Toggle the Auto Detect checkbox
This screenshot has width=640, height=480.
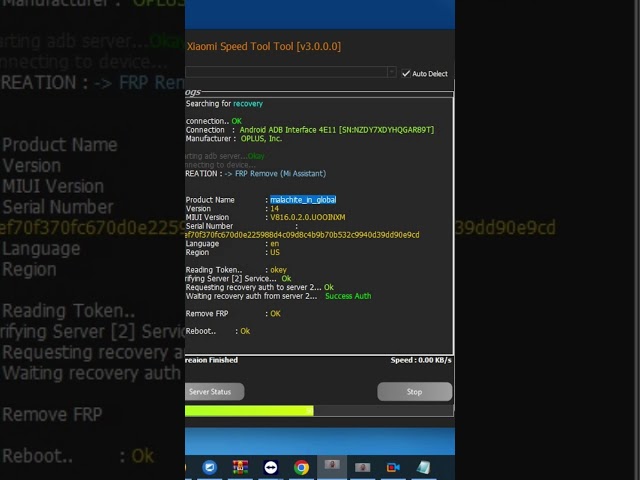406,73
